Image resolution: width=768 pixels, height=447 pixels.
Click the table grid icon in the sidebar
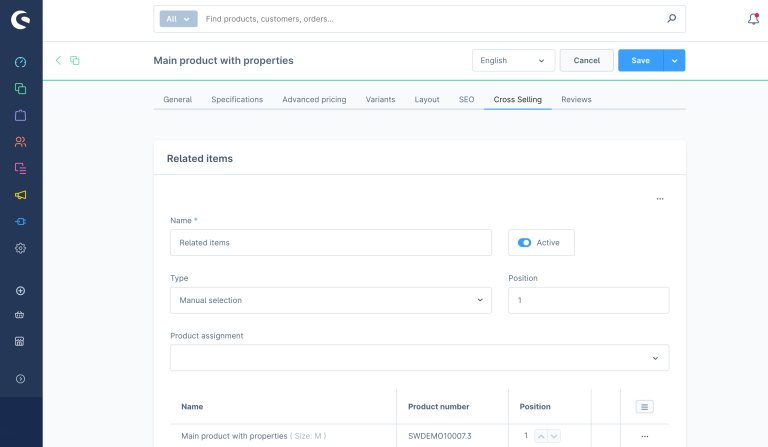point(20,341)
